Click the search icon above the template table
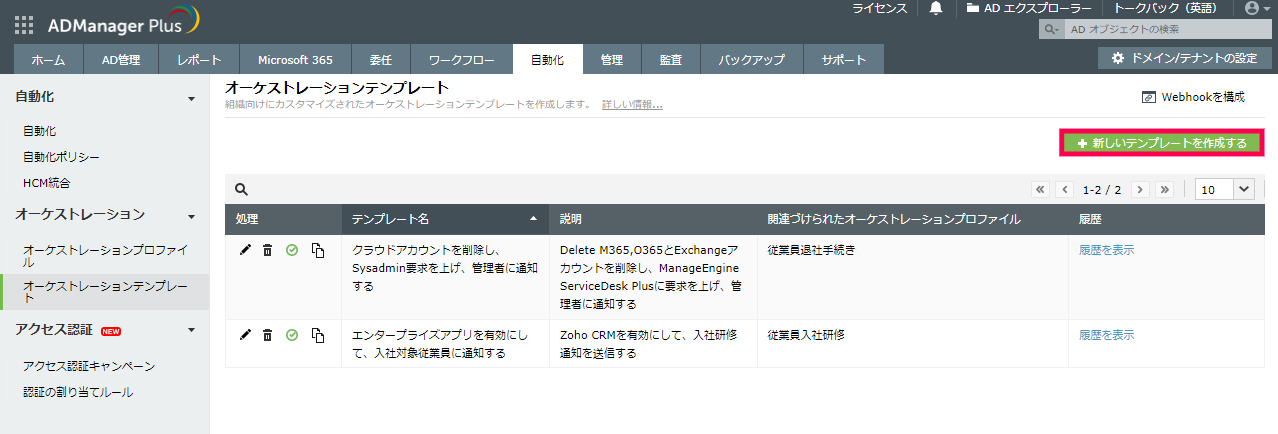 (241, 188)
